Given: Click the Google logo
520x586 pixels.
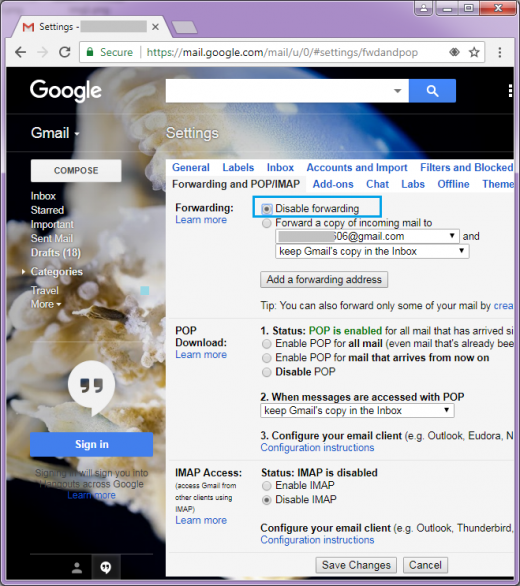Looking at the screenshot, I should (x=66, y=90).
